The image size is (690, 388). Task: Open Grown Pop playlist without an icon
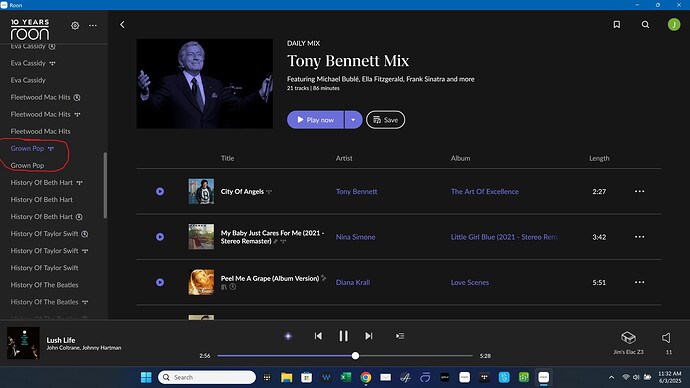point(27,165)
